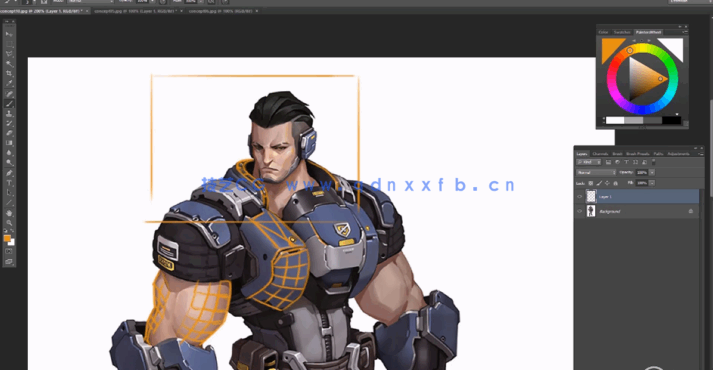Collapse the Layers panel group with the double arrow
This screenshot has height=370, width=713.
point(695,148)
